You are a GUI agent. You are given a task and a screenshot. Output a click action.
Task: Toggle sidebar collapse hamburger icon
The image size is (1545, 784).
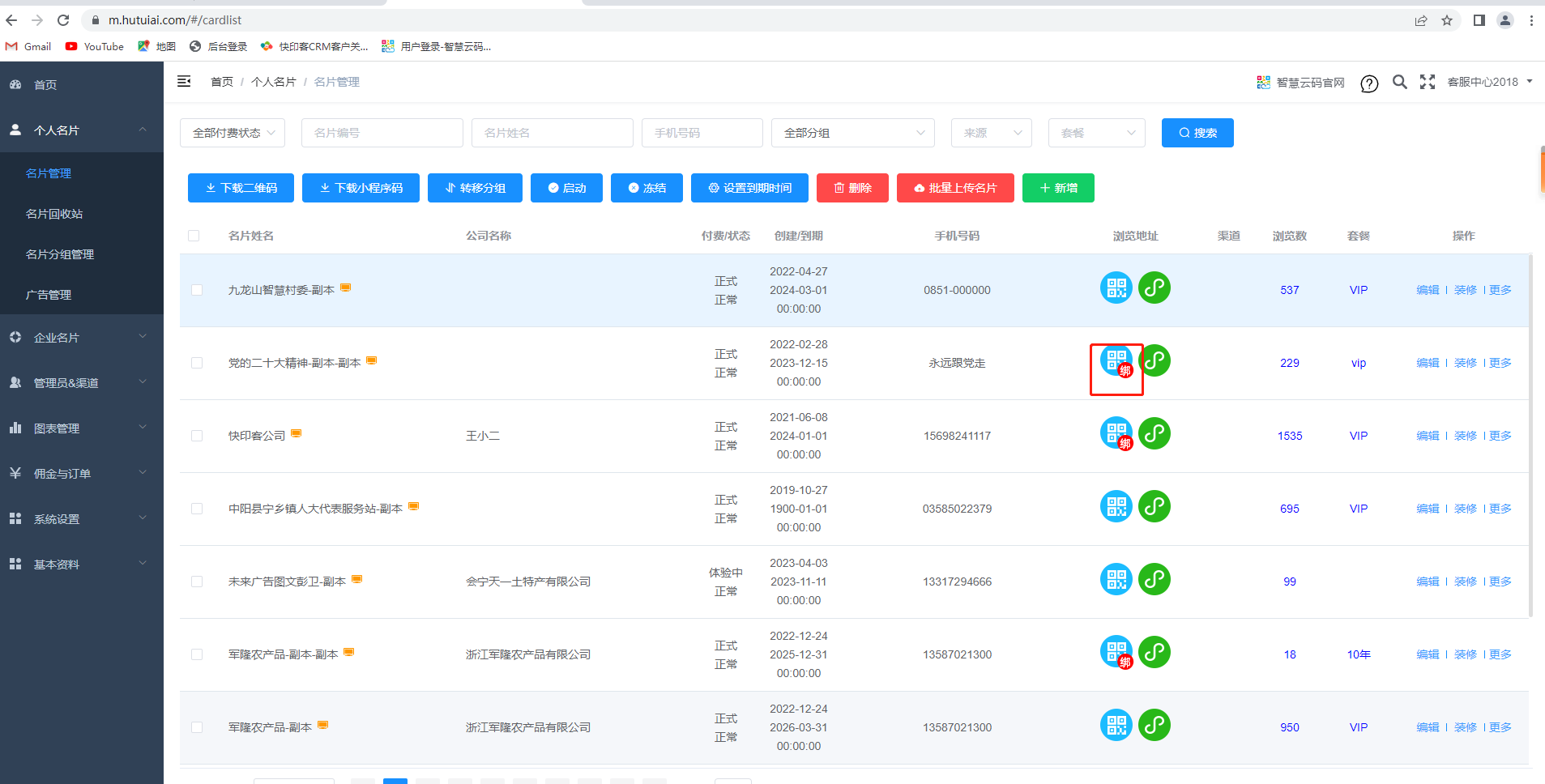point(184,81)
